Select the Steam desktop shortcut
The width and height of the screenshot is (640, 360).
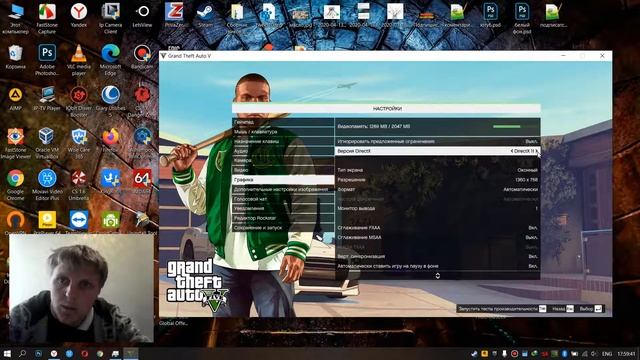pos(205,16)
